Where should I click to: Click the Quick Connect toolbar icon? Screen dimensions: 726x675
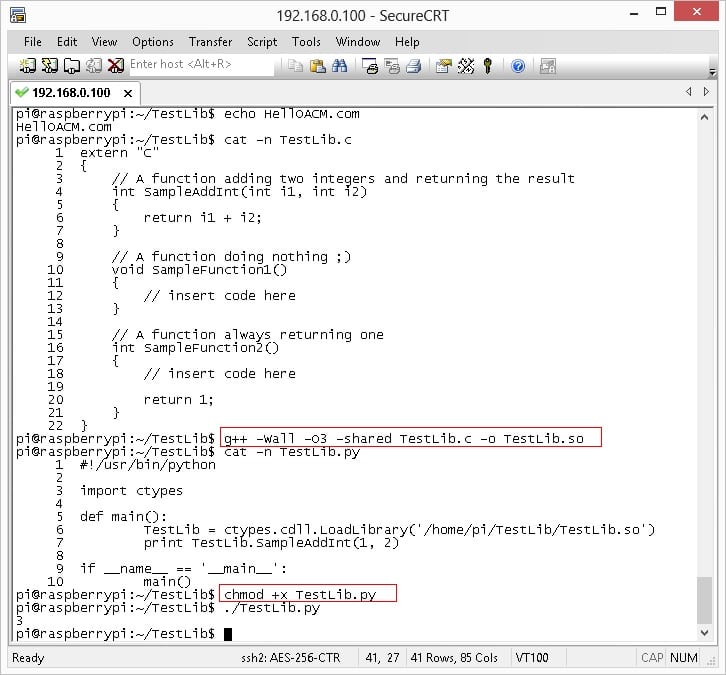[x=50, y=66]
